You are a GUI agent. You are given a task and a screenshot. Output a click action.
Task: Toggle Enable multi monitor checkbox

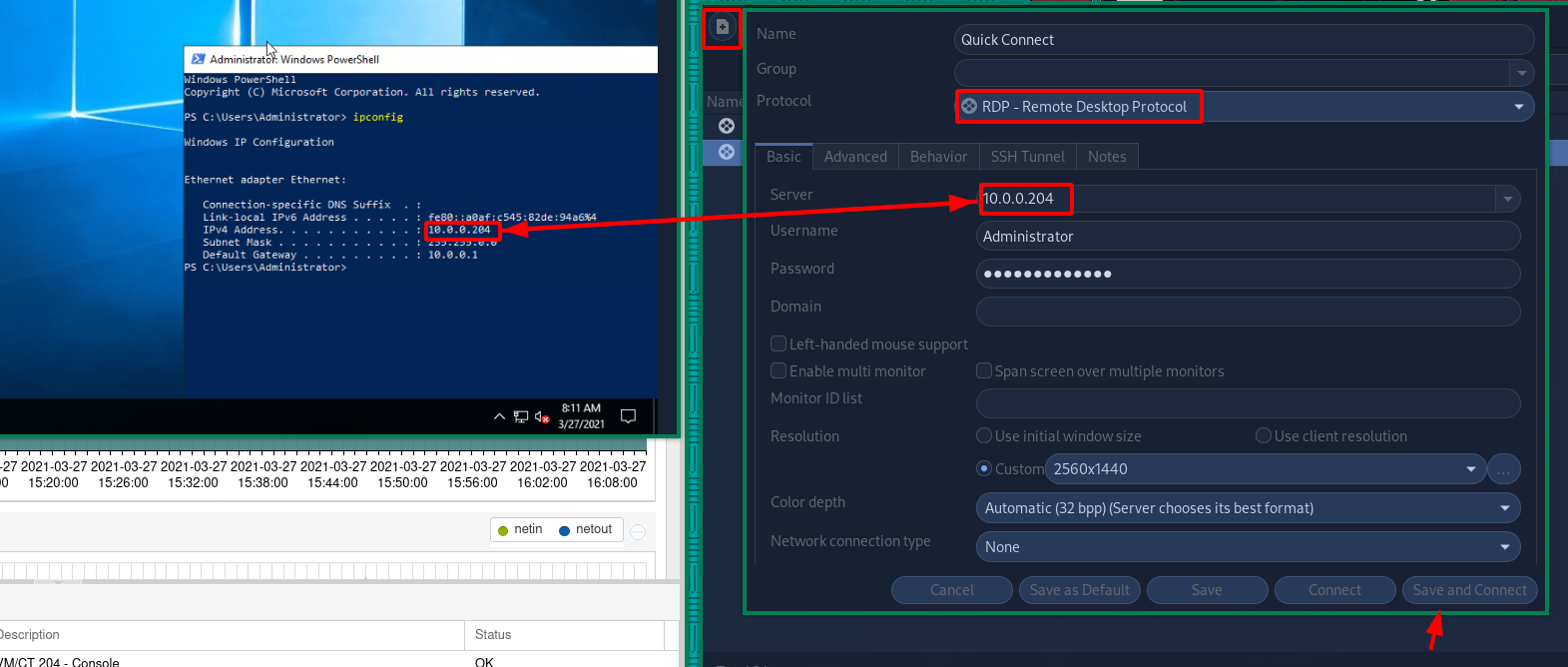pos(779,370)
